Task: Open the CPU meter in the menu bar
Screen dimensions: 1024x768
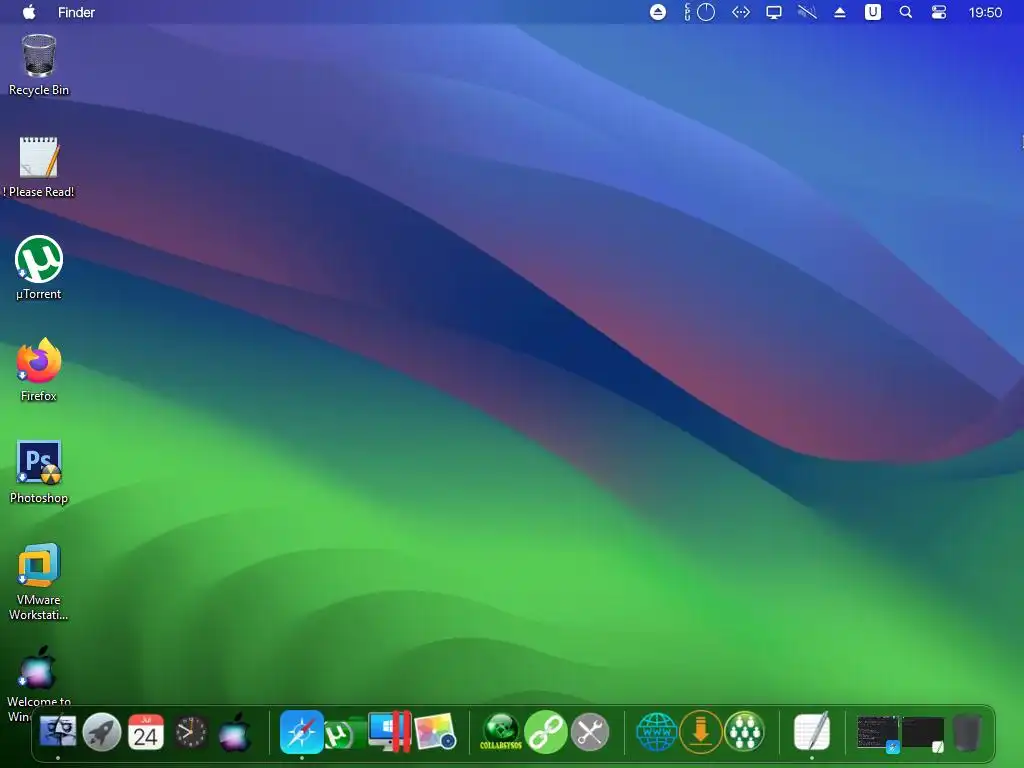Action: pos(700,12)
